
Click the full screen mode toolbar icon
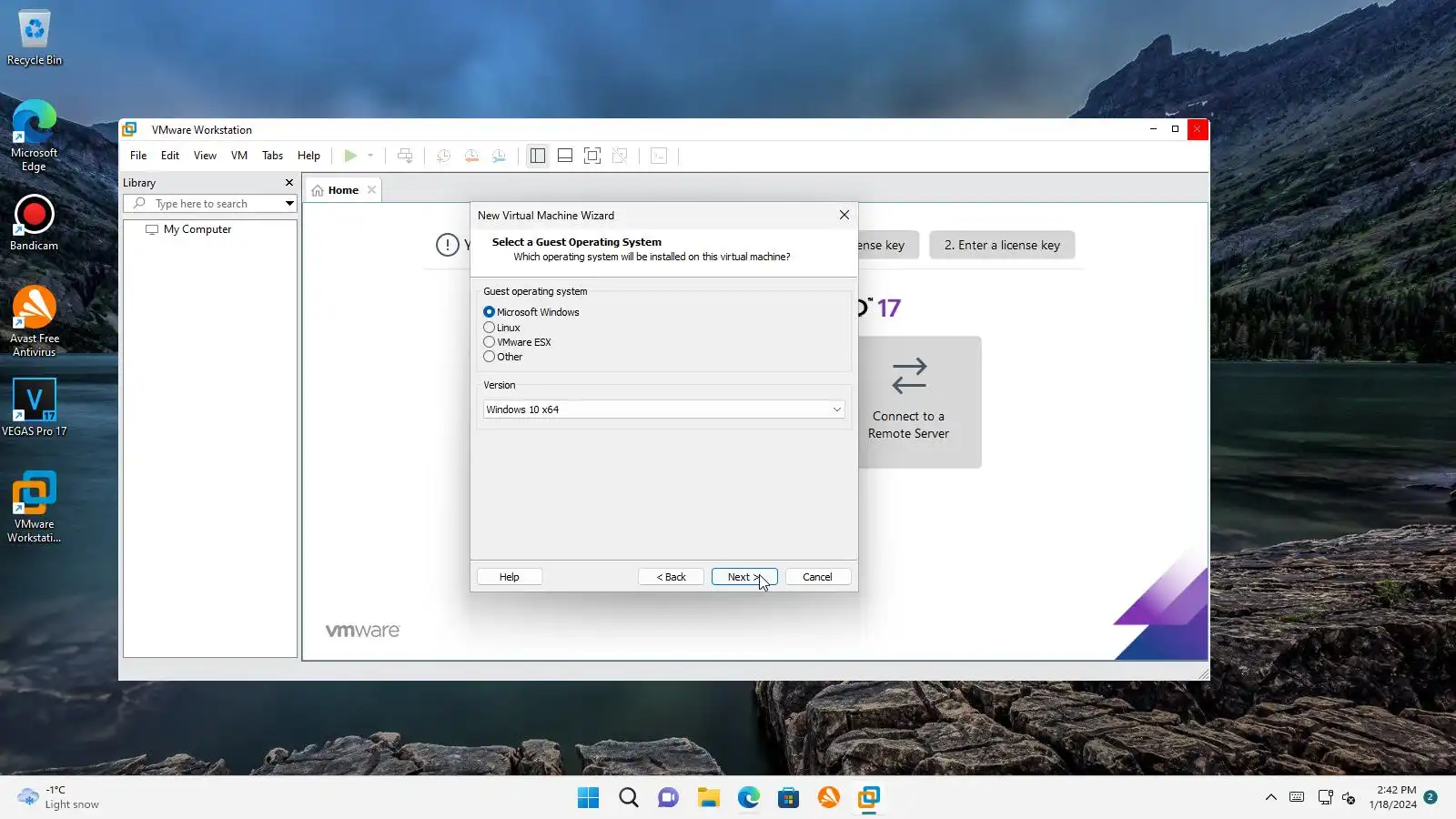pyautogui.click(x=592, y=156)
